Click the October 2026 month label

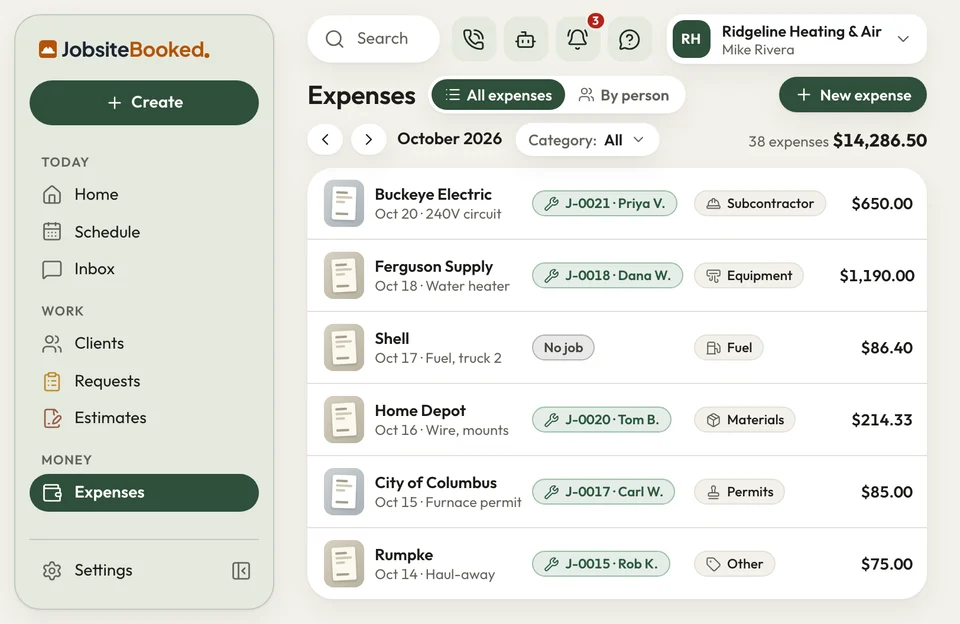[449, 139]
